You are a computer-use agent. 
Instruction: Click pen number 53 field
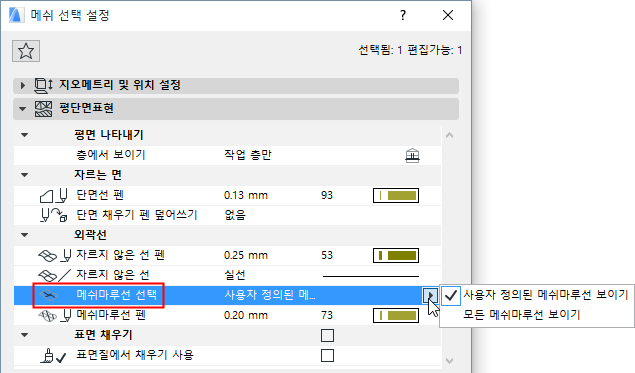327,255
